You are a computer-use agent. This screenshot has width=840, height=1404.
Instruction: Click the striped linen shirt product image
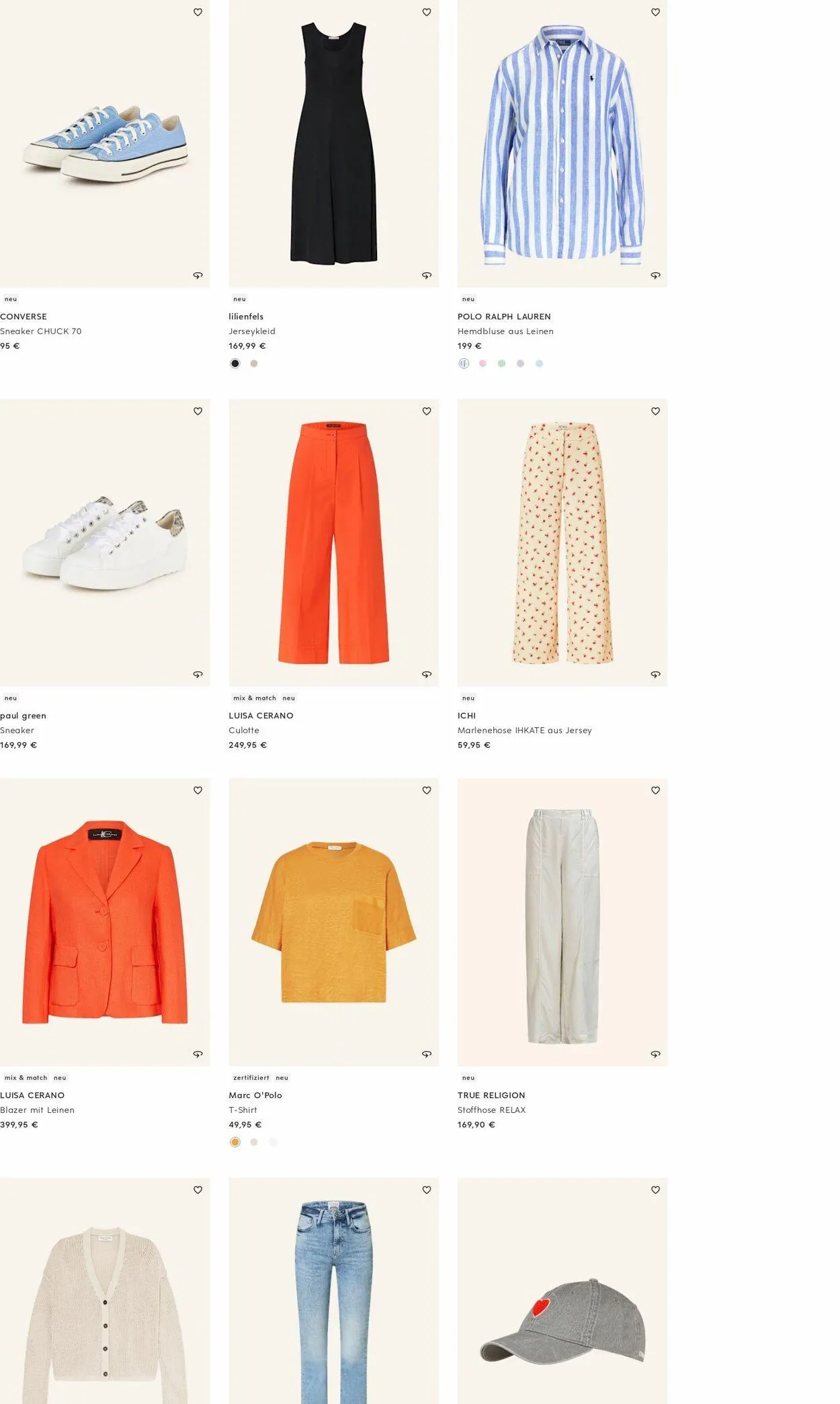tap(562, 144)
